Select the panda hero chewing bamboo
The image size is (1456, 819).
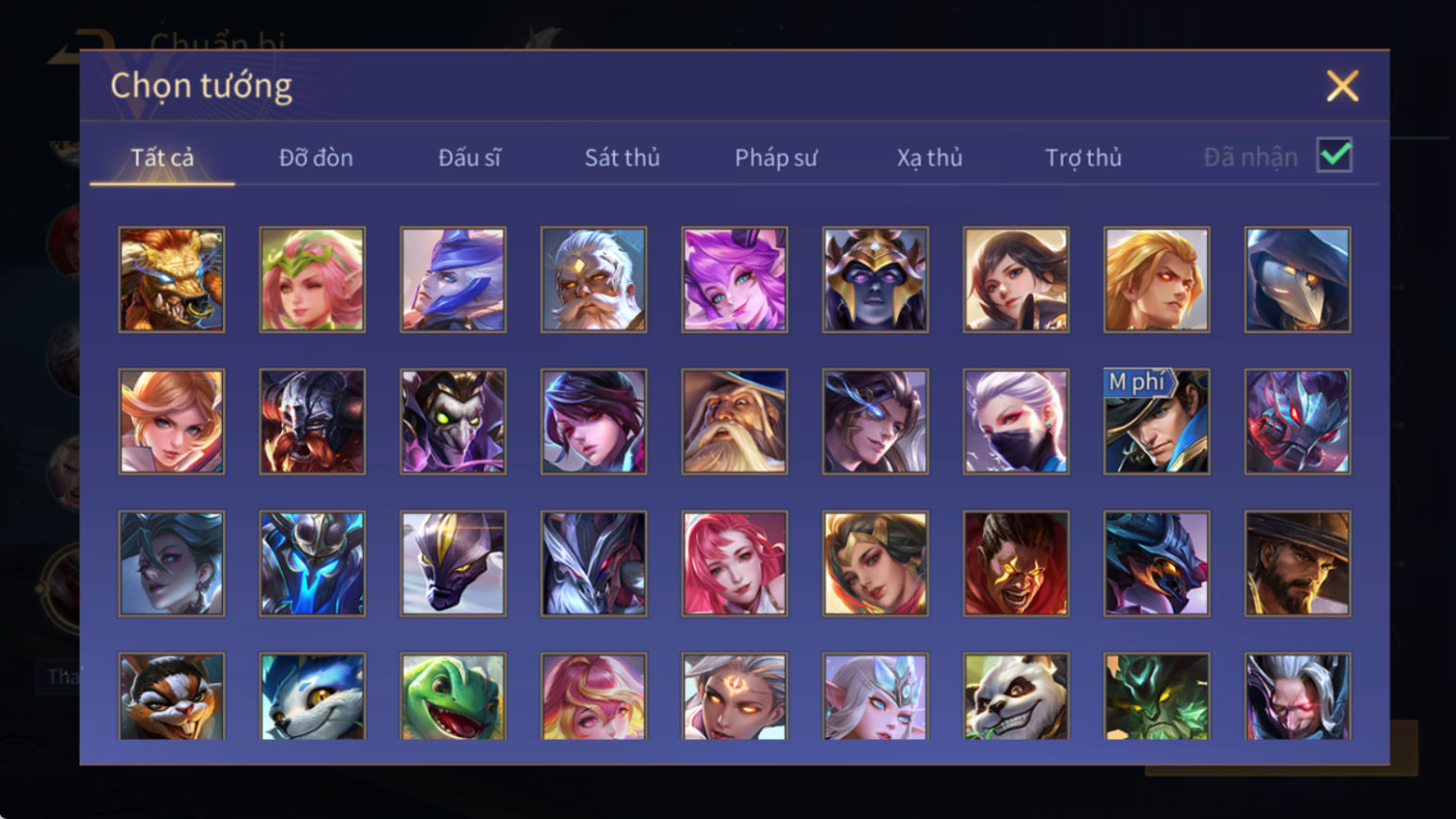[1016, 696]
